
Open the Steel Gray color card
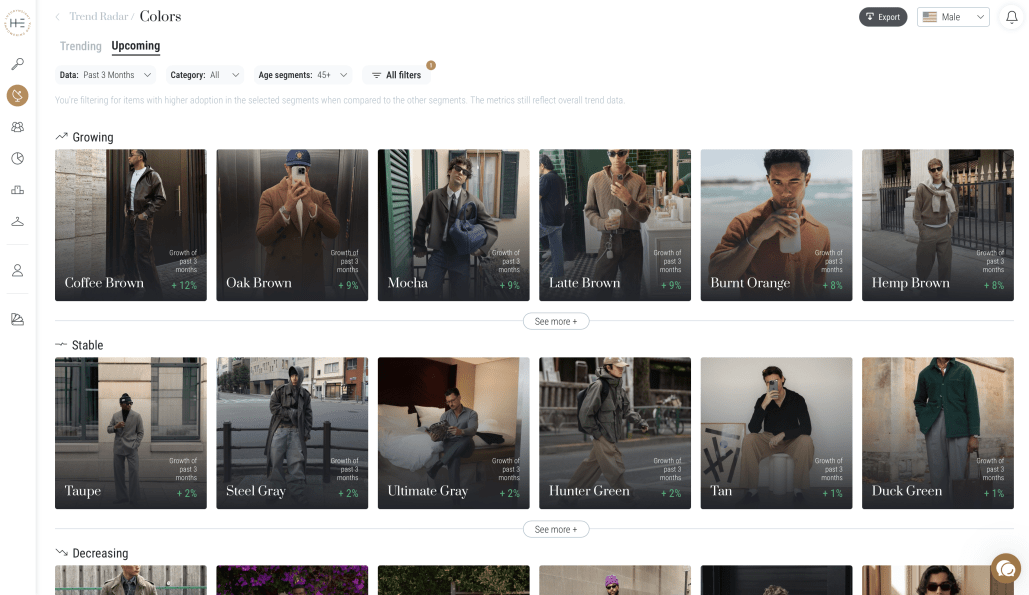coord(292,433)
